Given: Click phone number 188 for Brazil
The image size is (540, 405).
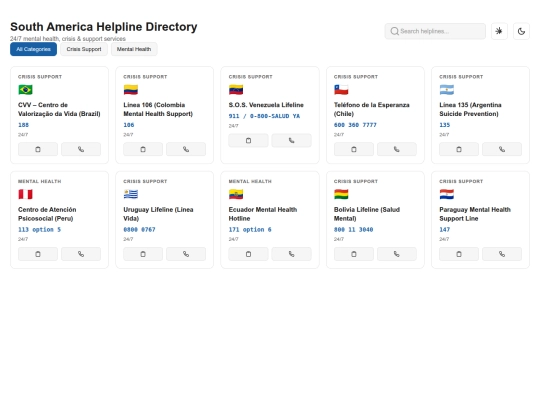Looking at the screenshot, I should pyautogui.click(x=23, y=125).
